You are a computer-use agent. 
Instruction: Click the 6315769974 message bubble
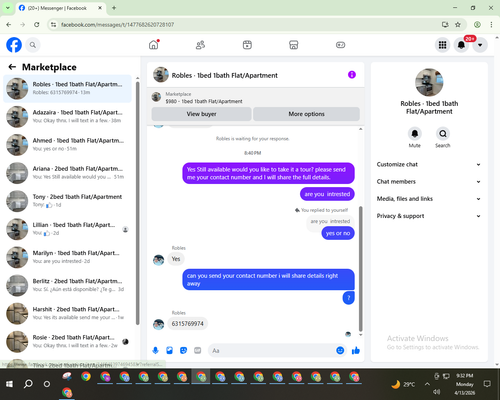click(x=187, y=324)
